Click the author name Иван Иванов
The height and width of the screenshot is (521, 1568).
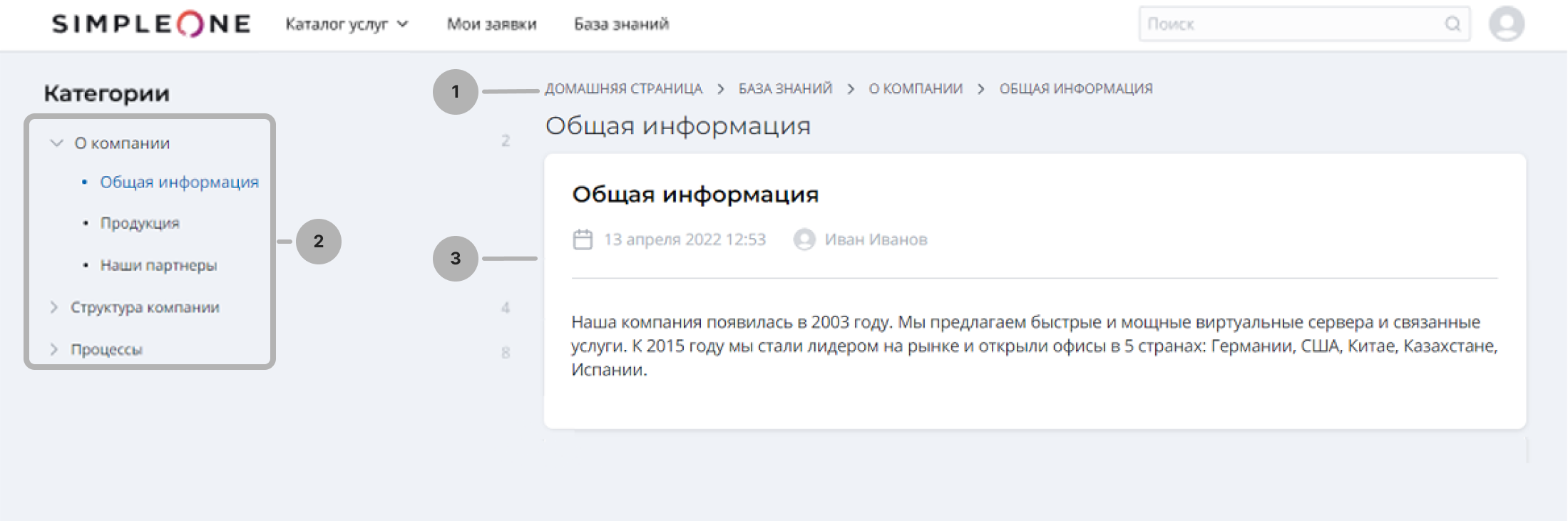point(876,239)
